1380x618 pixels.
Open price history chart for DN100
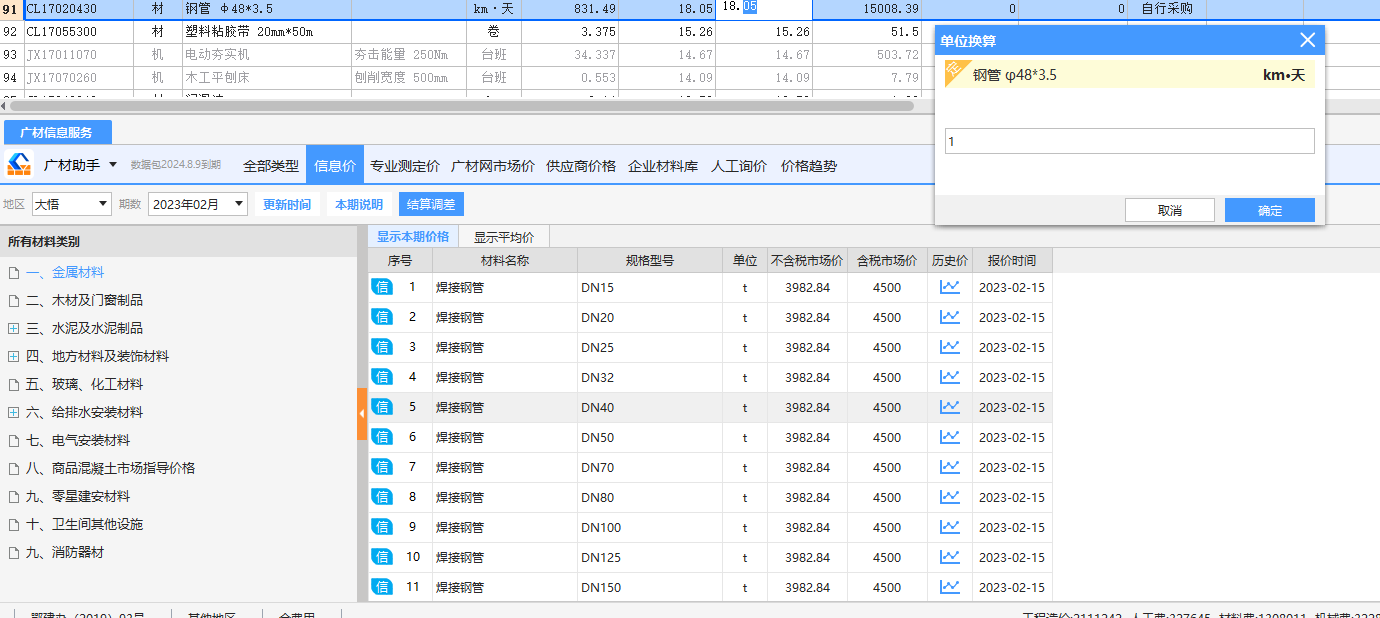pyautogui.click(x=949, y=527)
